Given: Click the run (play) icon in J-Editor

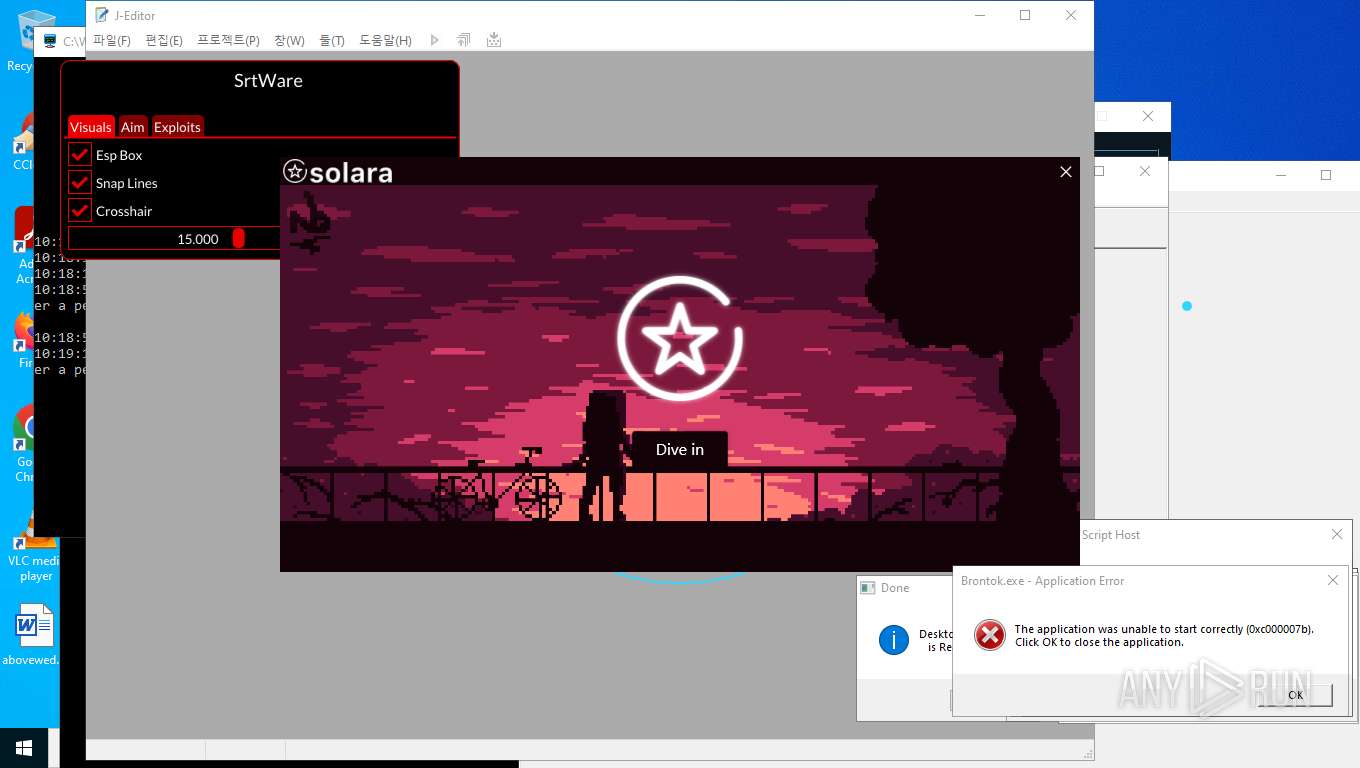Looking at the screenshot, I should pos(434,40).
